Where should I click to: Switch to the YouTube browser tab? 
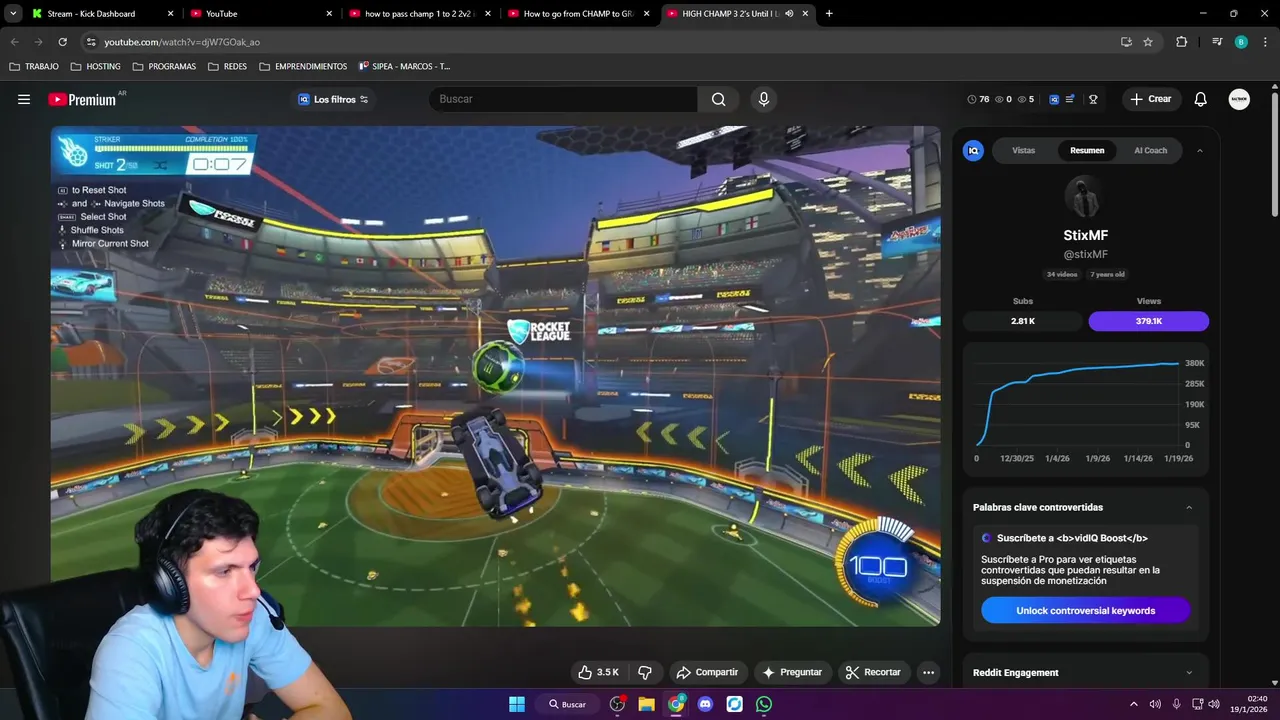[x=261, y=14]
